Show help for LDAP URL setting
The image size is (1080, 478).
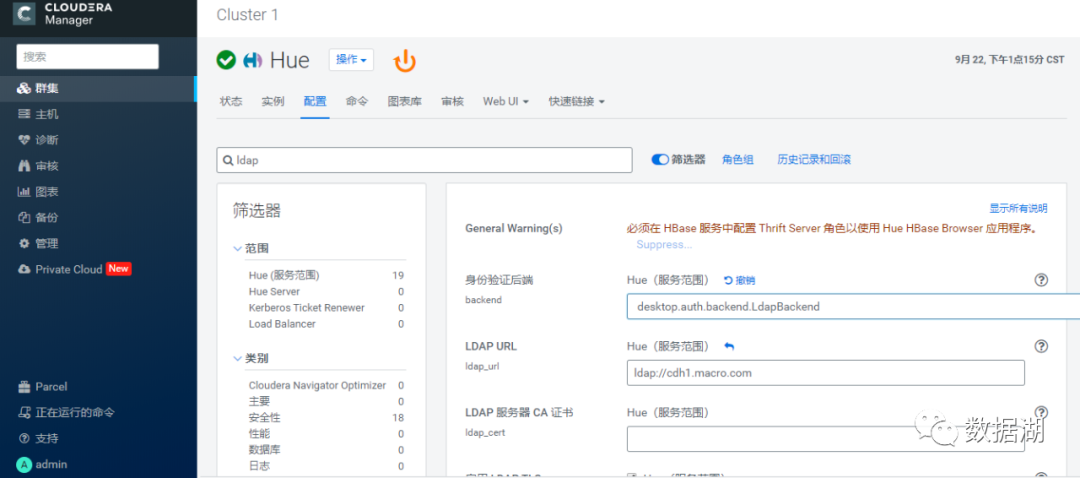pos(1041,346)
